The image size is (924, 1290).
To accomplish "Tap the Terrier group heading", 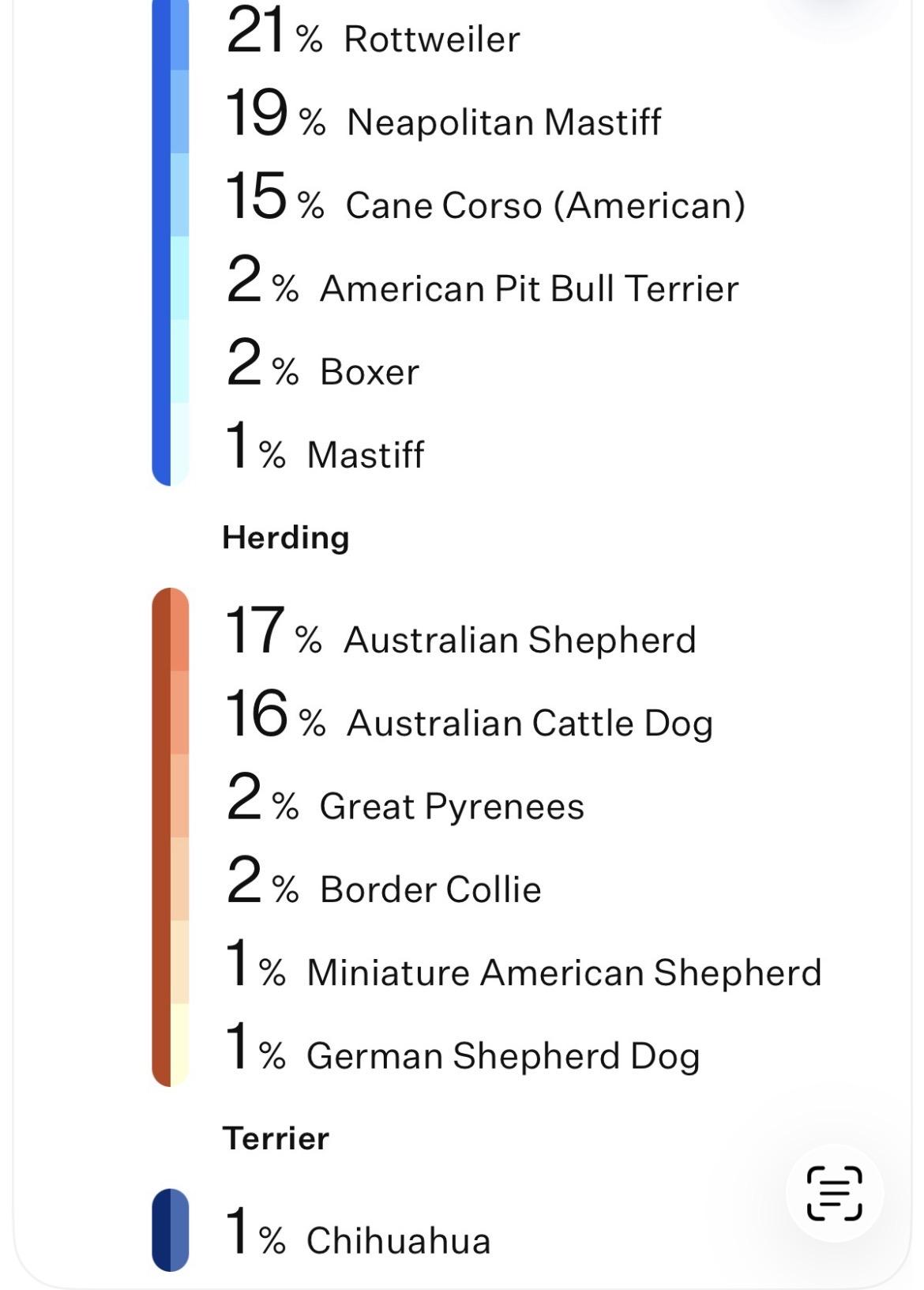I will click(x=276, y=1138).
